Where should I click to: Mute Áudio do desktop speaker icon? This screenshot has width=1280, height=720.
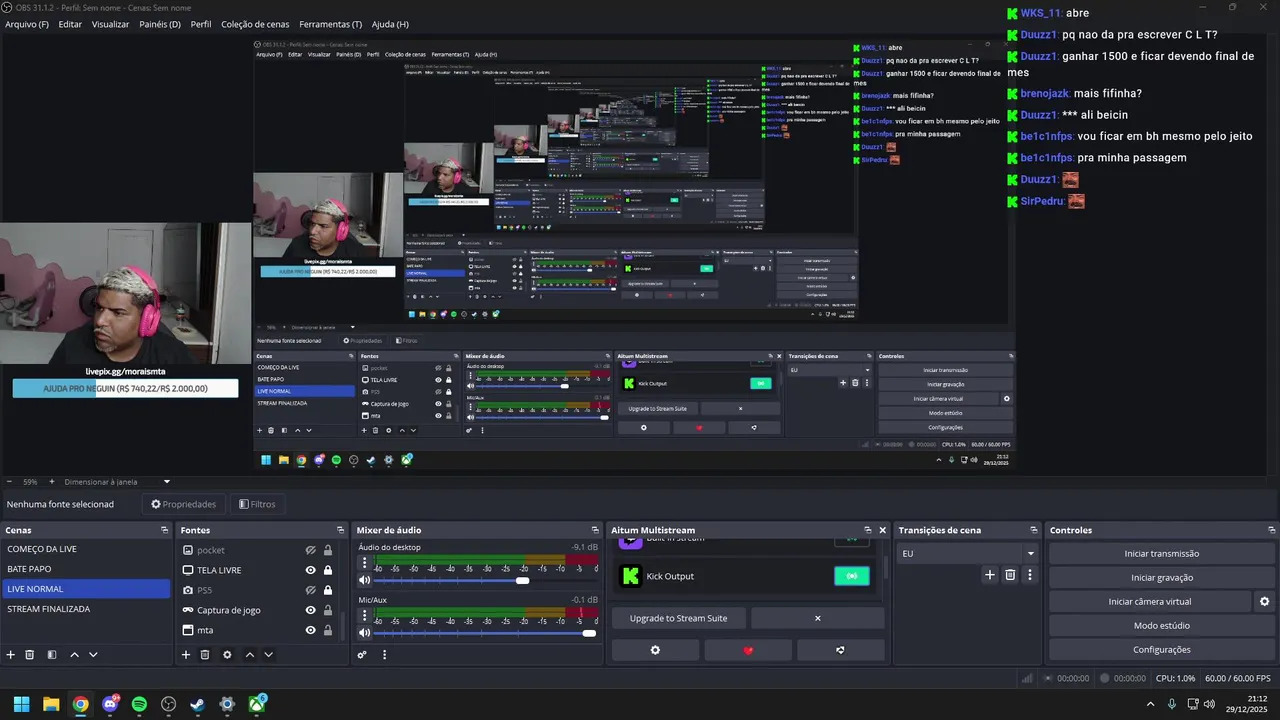365,580
